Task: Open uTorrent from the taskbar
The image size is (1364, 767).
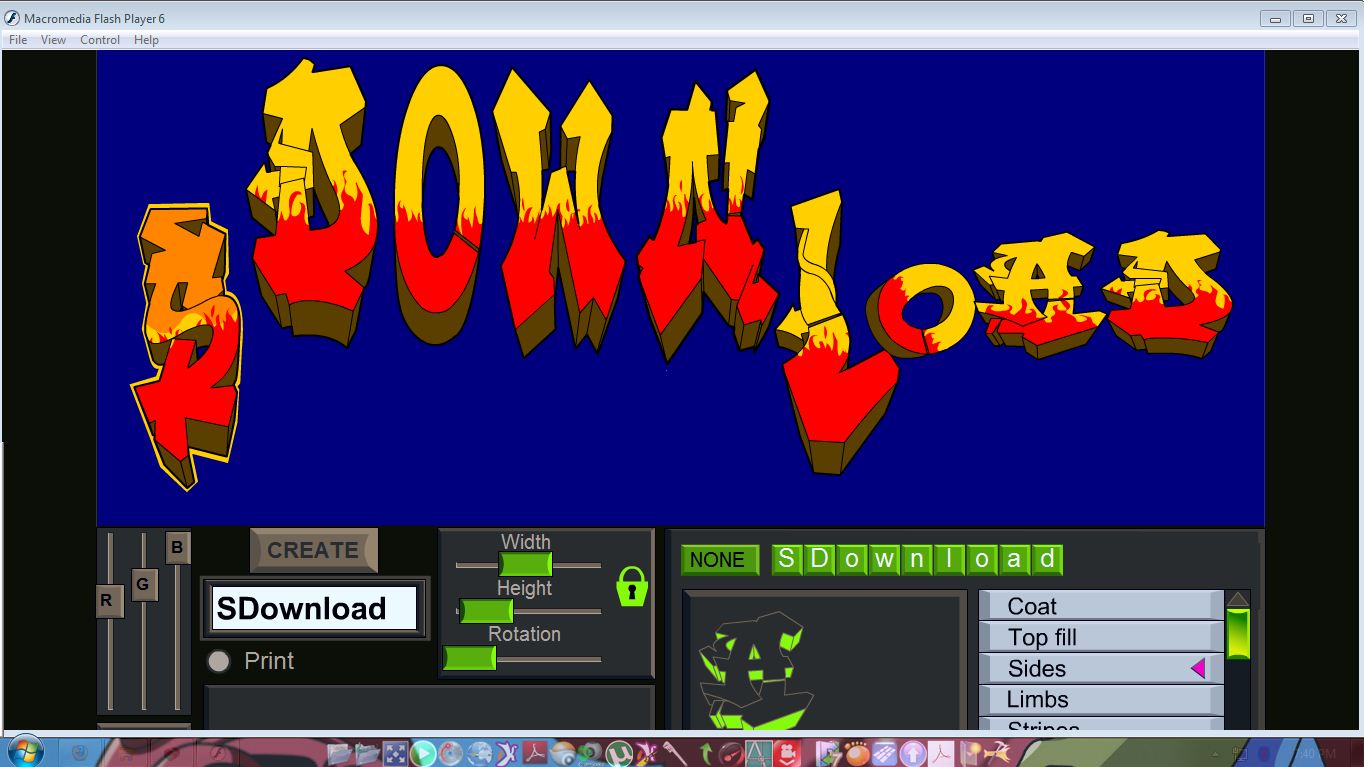Action: point(621,752)
